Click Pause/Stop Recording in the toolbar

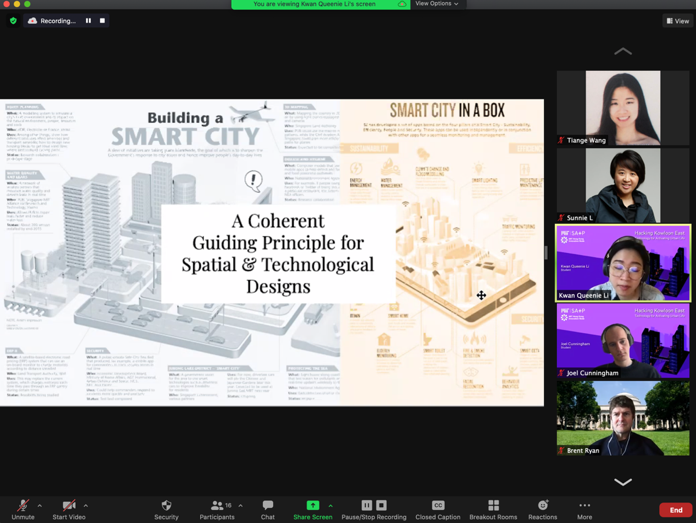point(373,509)
